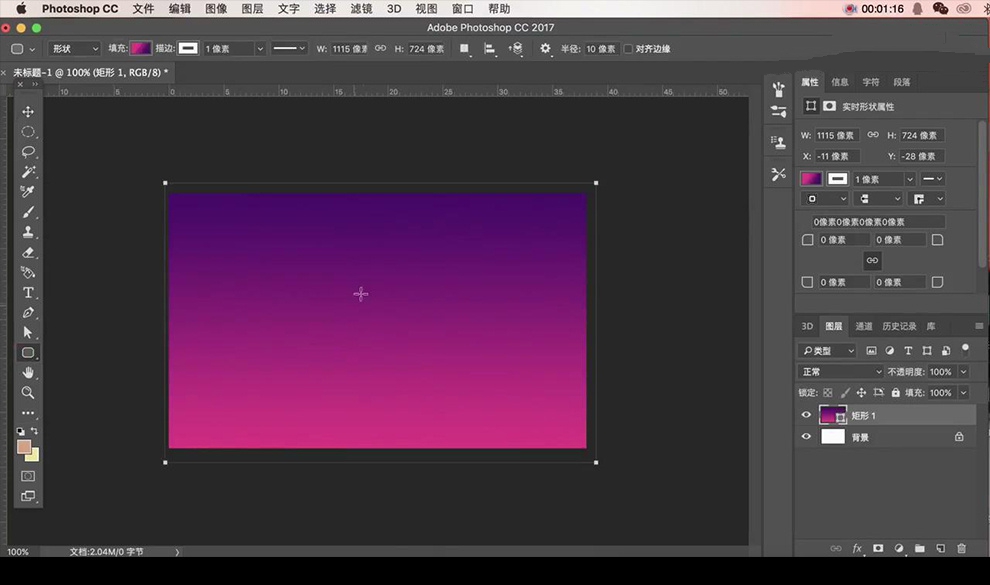Click the foreground color swatch

(24, 447)
